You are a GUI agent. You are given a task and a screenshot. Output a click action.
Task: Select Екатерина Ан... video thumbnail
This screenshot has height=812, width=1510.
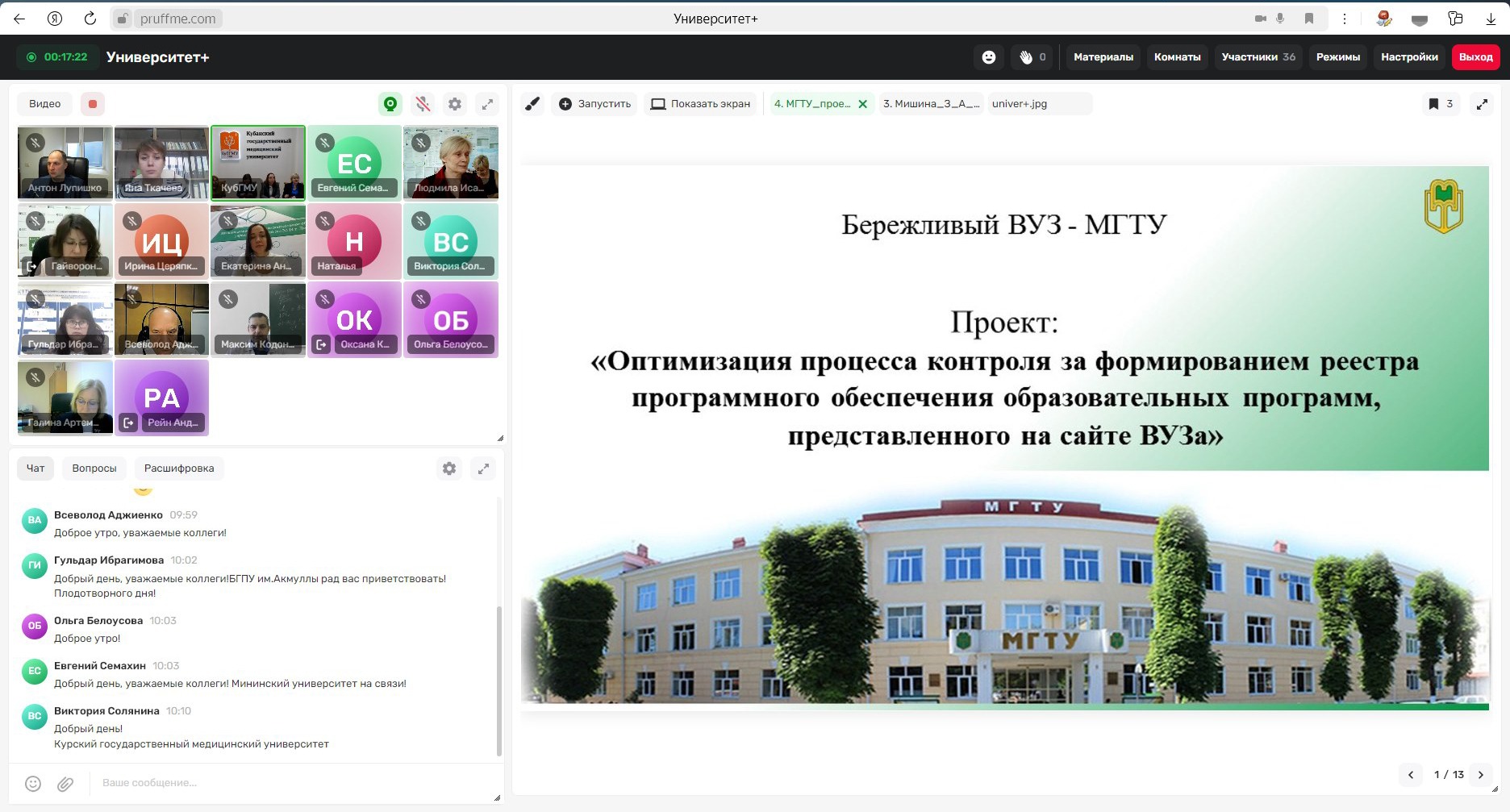coord(258,241)
